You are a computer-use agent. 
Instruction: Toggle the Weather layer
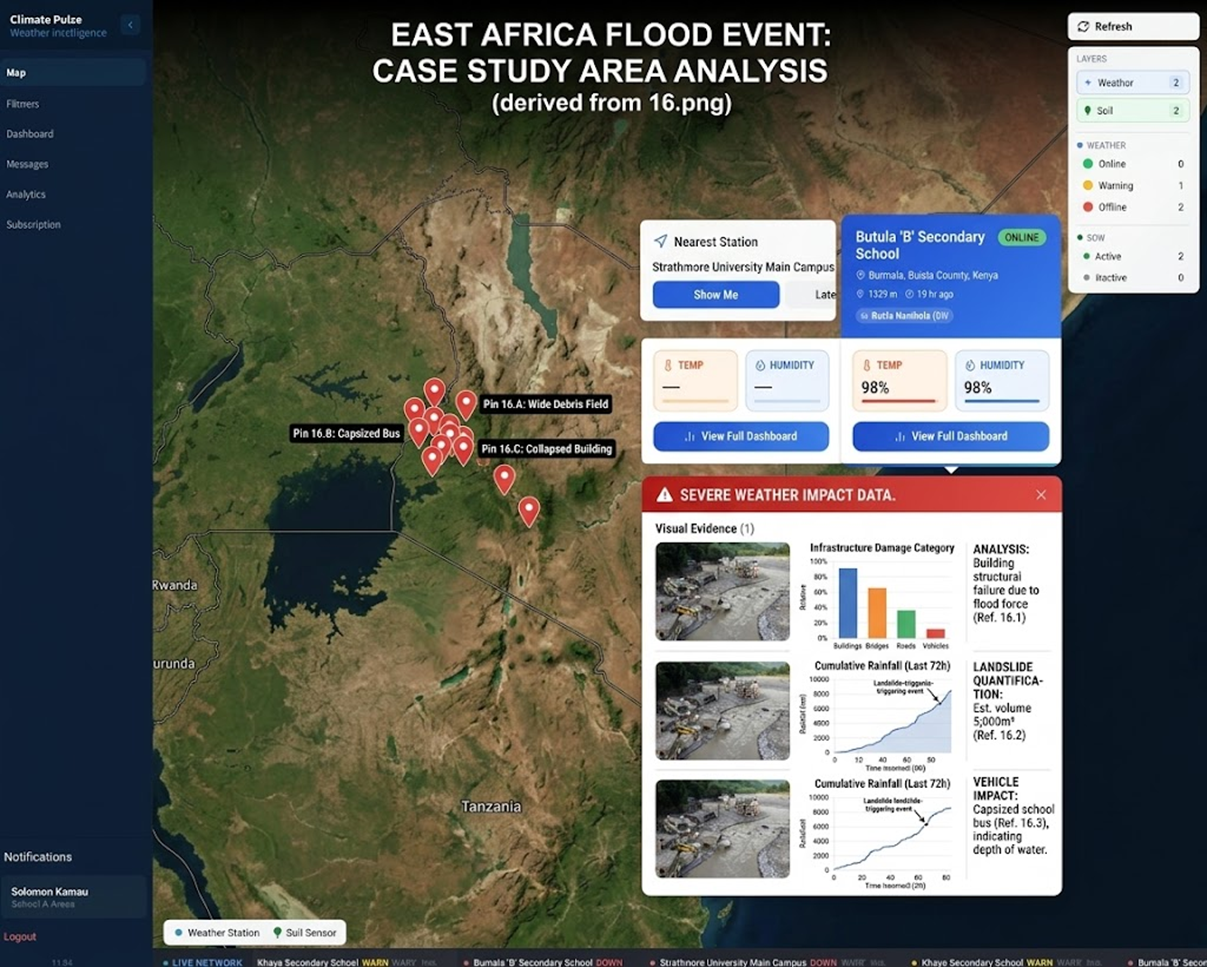click(1133, 83)
